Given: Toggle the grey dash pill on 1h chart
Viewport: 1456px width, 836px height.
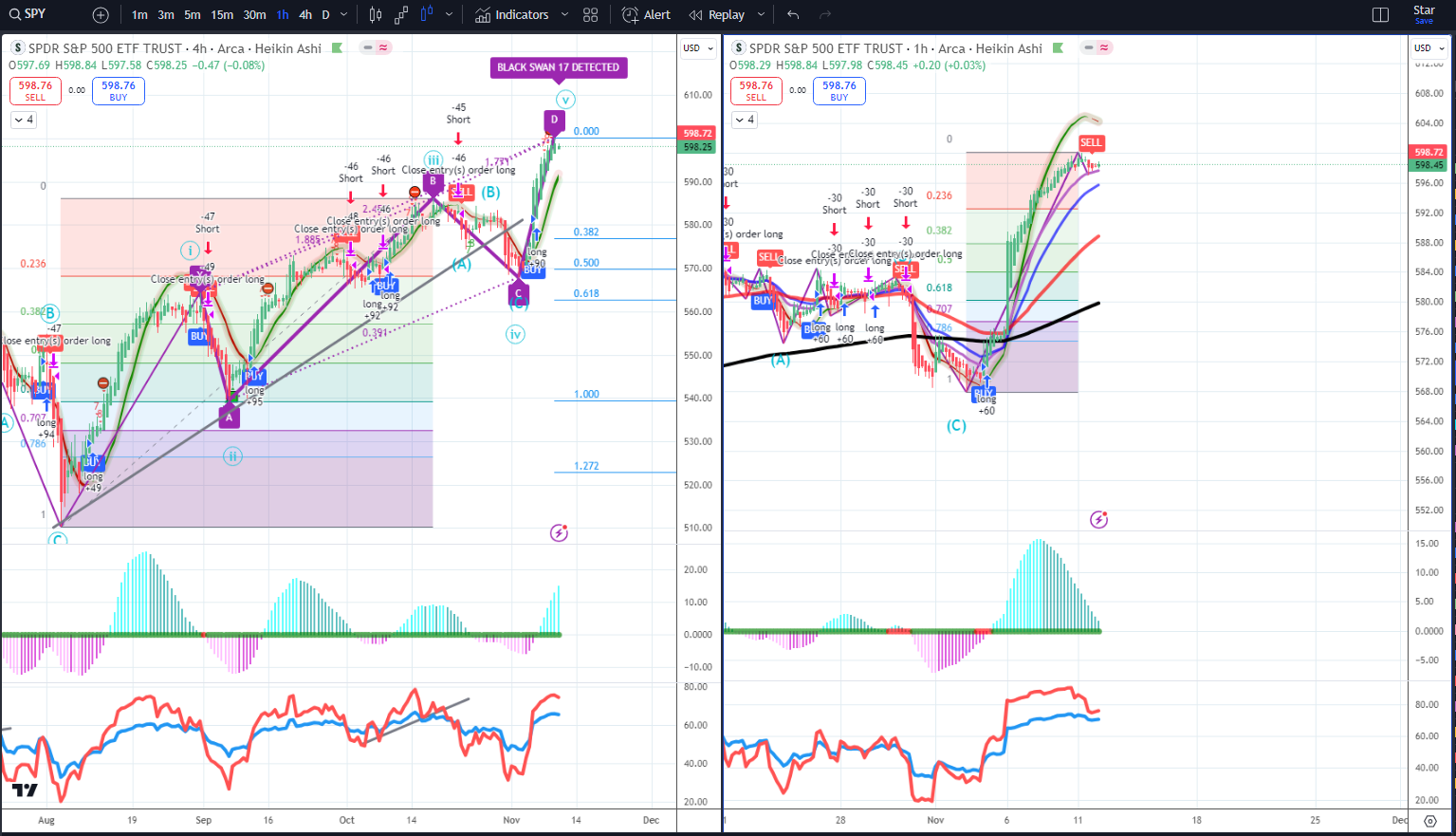Looking at the screenshot, I should [x=1089, y=47].
